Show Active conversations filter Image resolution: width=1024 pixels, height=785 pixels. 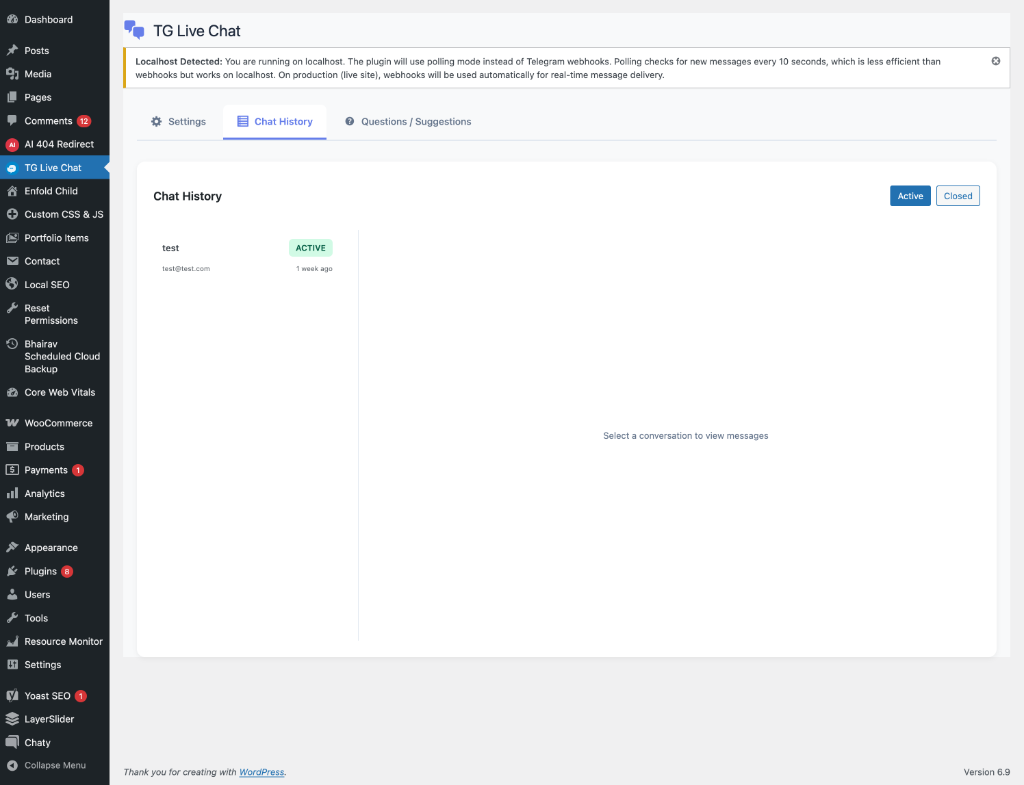click(x=910, y=196)
